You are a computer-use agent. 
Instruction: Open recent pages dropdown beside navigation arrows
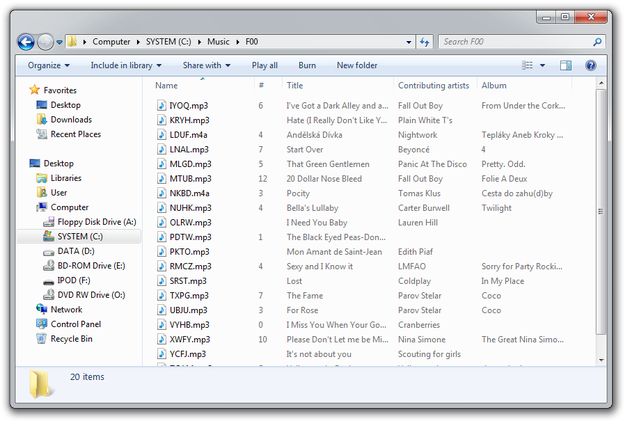point(59,42)
